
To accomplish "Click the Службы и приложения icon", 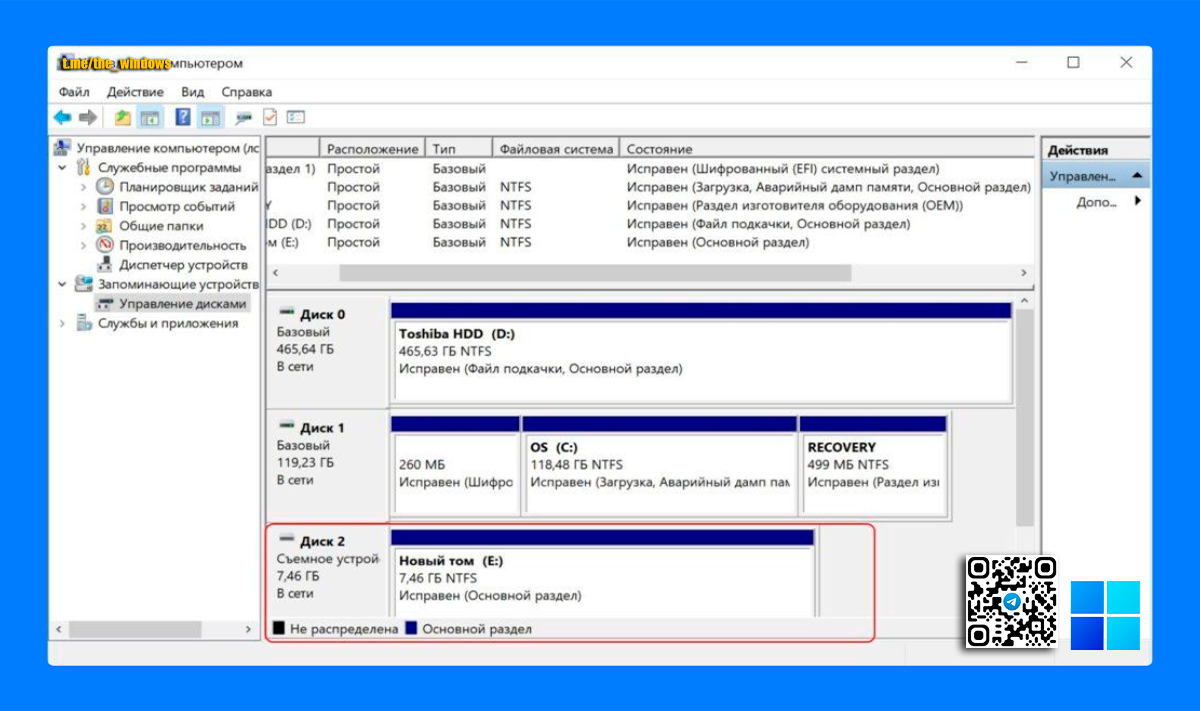I will point(84,323).
